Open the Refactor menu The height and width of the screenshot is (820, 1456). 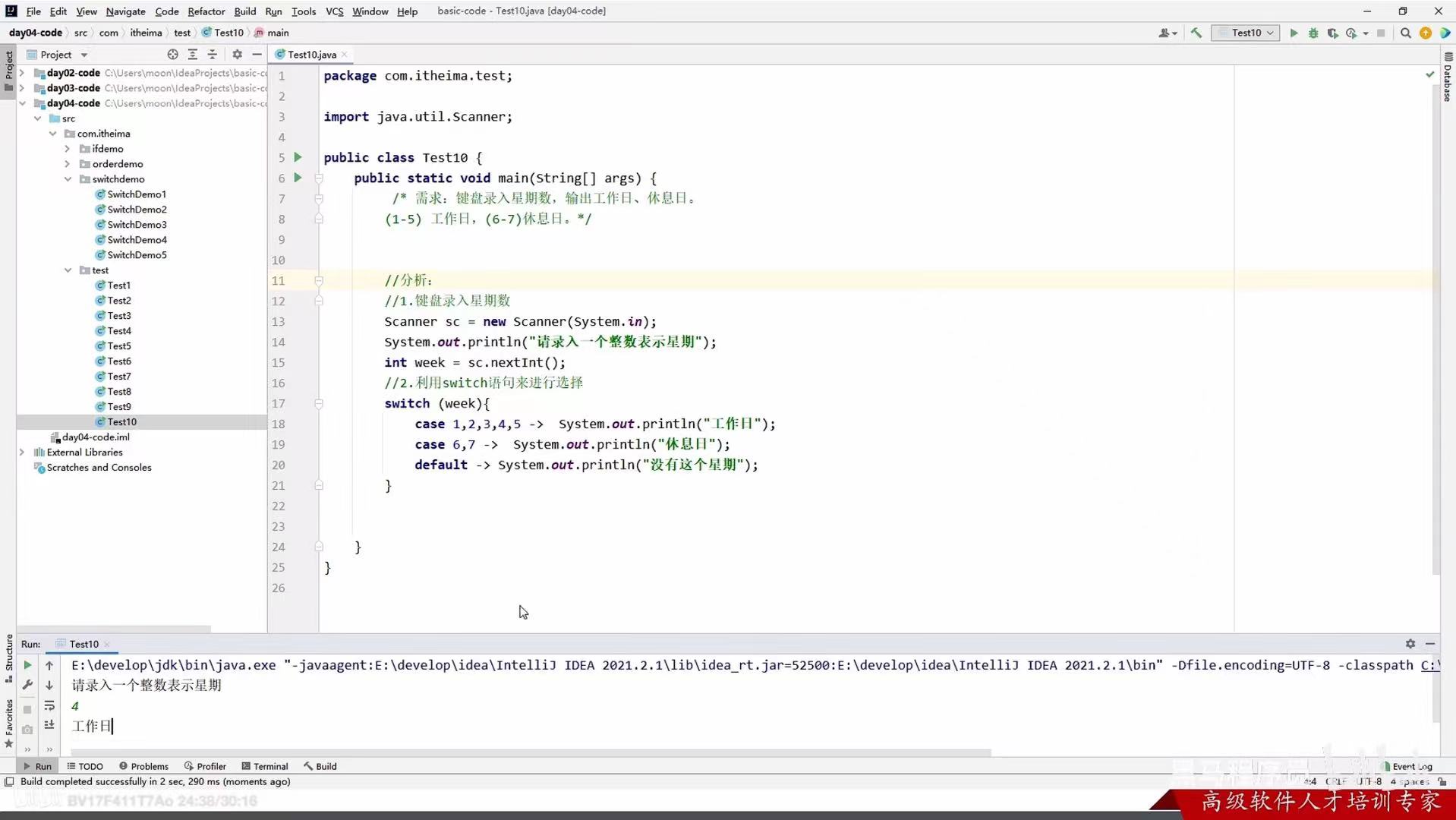tap(206, 11)
